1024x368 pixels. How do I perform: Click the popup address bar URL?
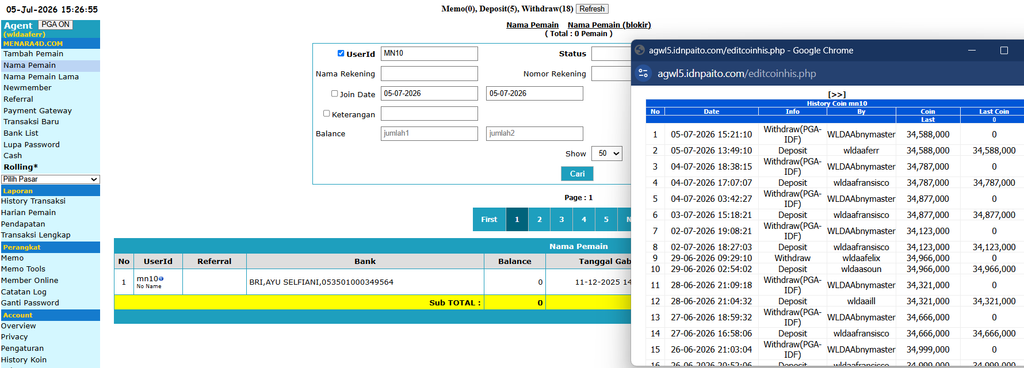click(x=737, y=74)
